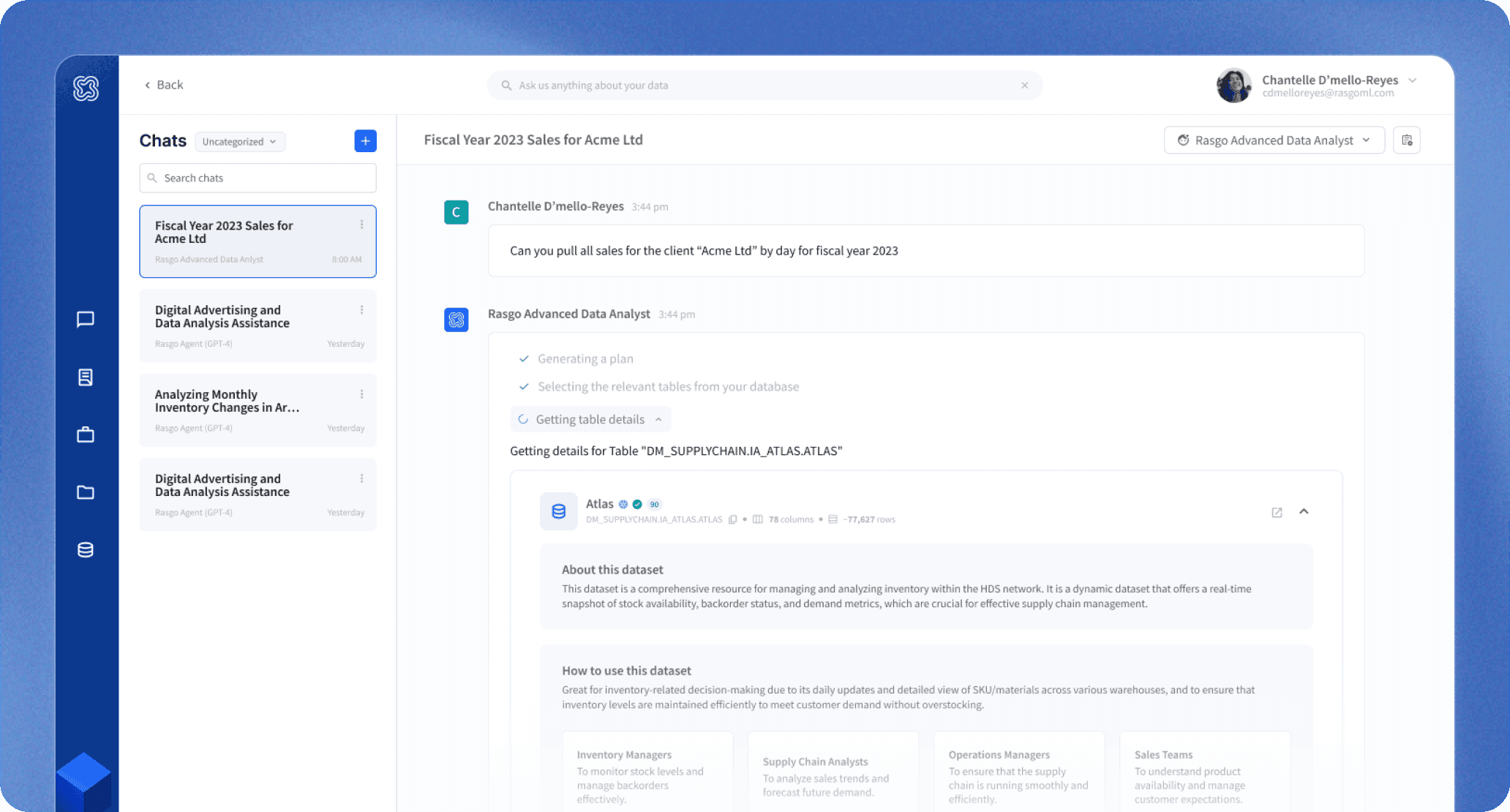The height and width of the screenshot is (812, 1510).
Task: Click the 'Rasgo Advanced Data Analyst' sender name in the reply
Action: pyautogui.click(x=569, y=314)
